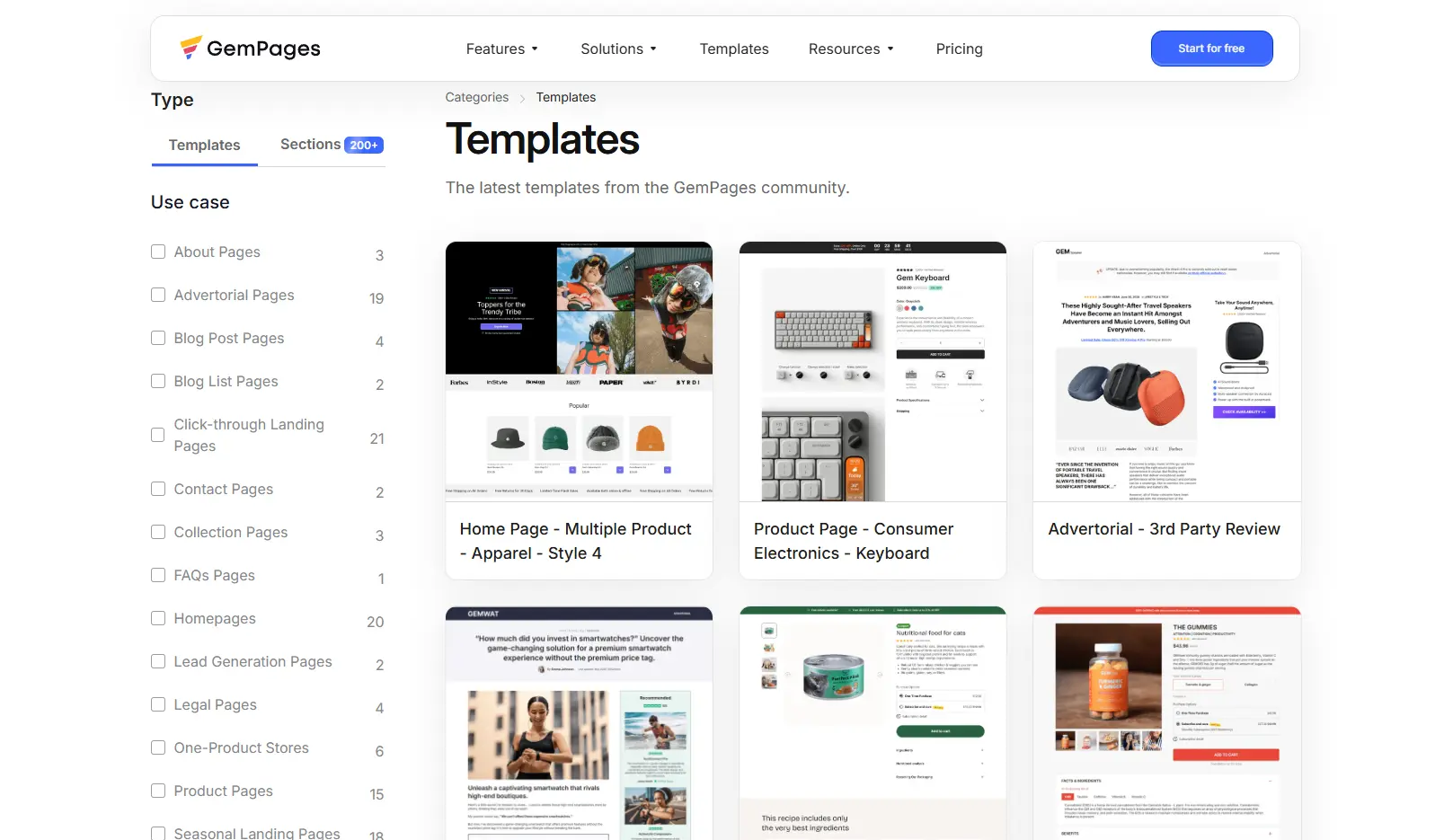
Task: Click the Type heading
Action: click(x=173, y=100)
